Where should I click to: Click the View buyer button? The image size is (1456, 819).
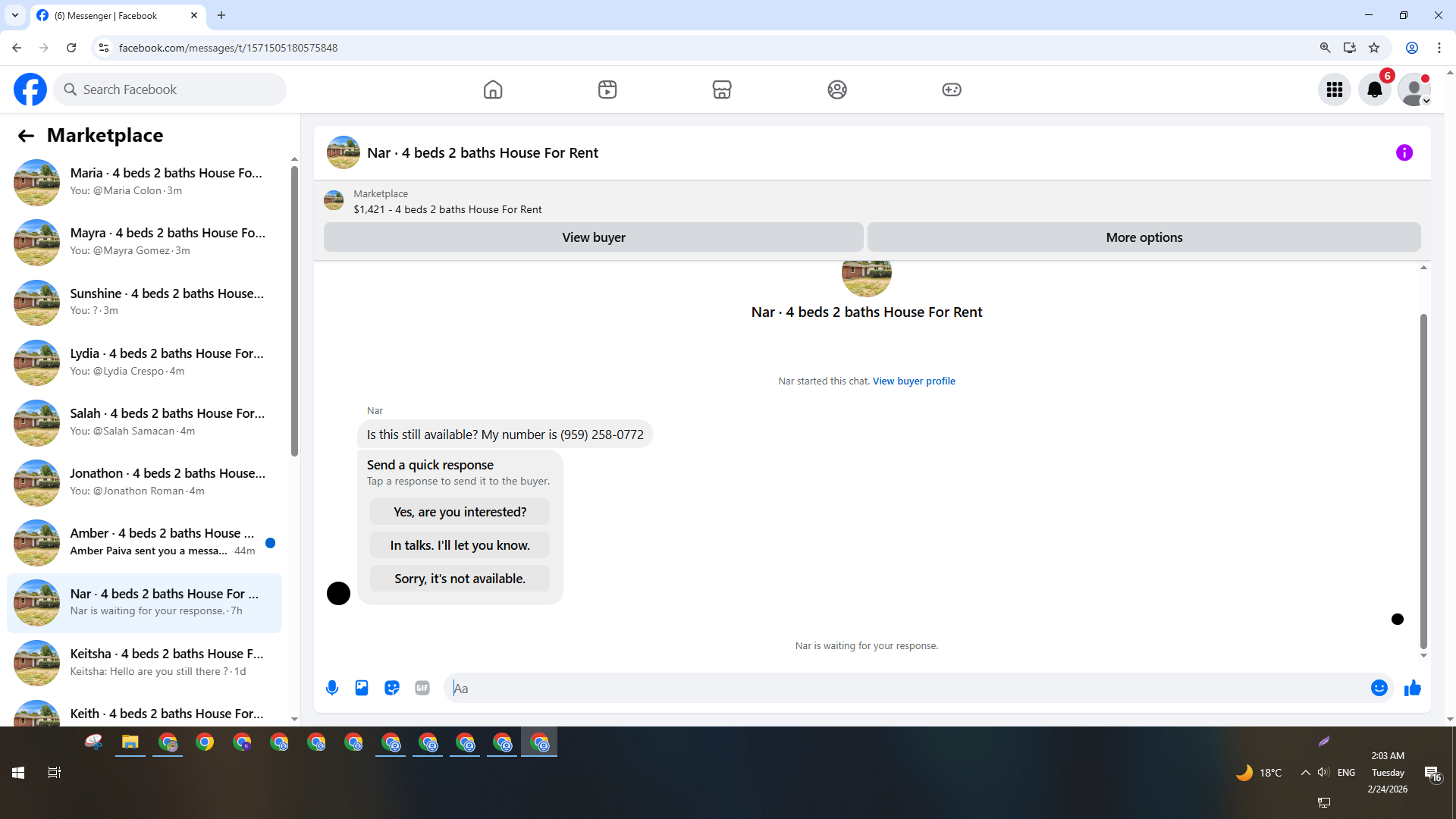[593, 237]
